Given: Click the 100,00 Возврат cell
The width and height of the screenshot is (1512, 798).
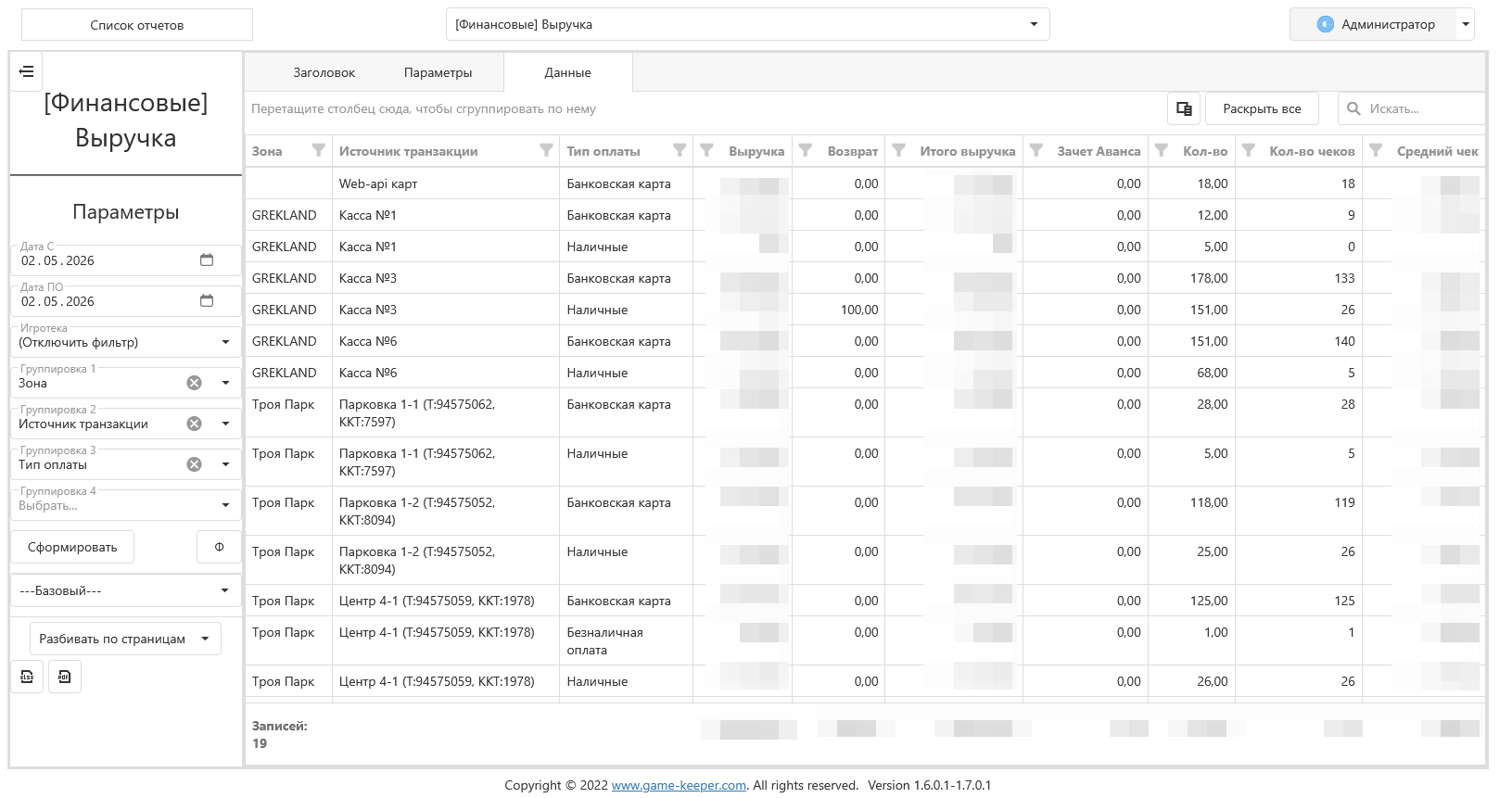Looking at the screenshot, I should pyautogui.click(x=838, y=310).
